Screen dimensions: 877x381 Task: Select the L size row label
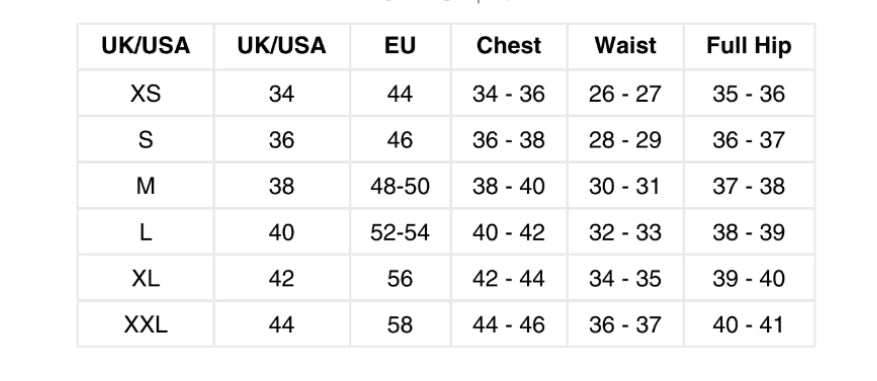145,232
